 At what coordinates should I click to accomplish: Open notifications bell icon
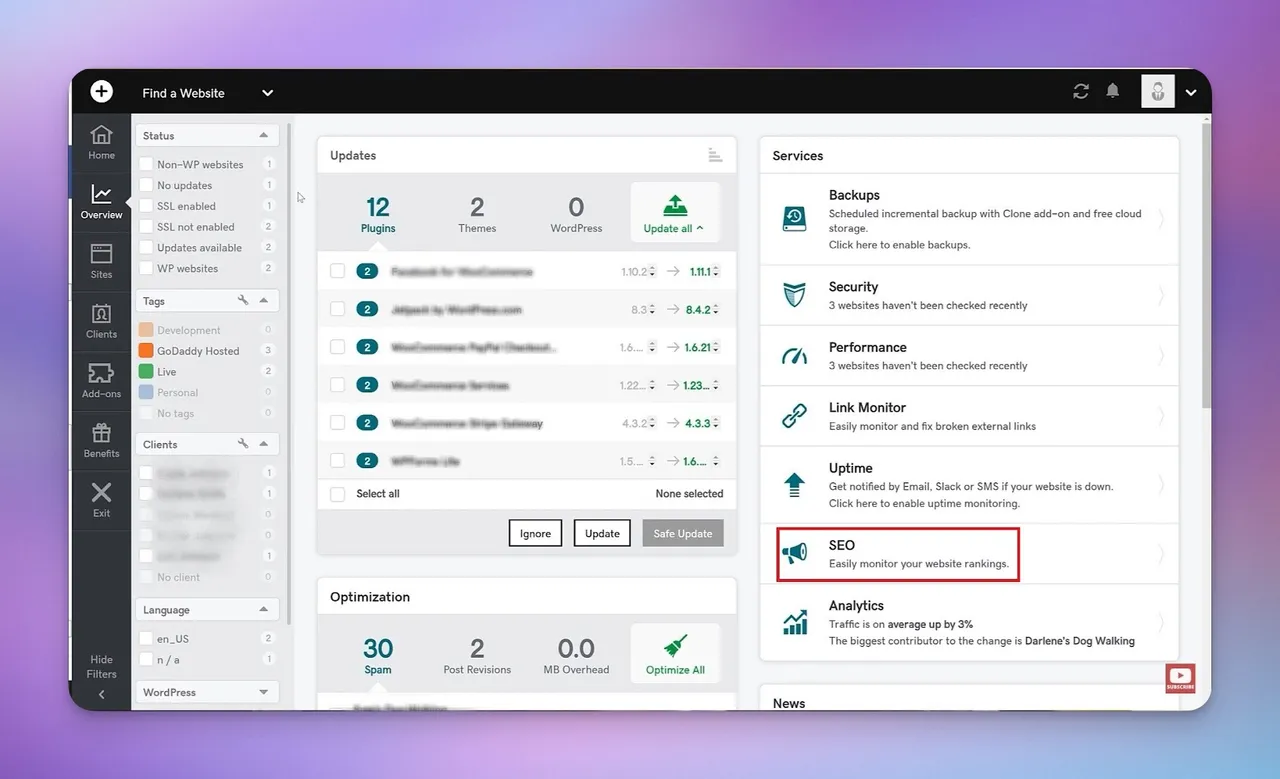(x=1113, y=92)
